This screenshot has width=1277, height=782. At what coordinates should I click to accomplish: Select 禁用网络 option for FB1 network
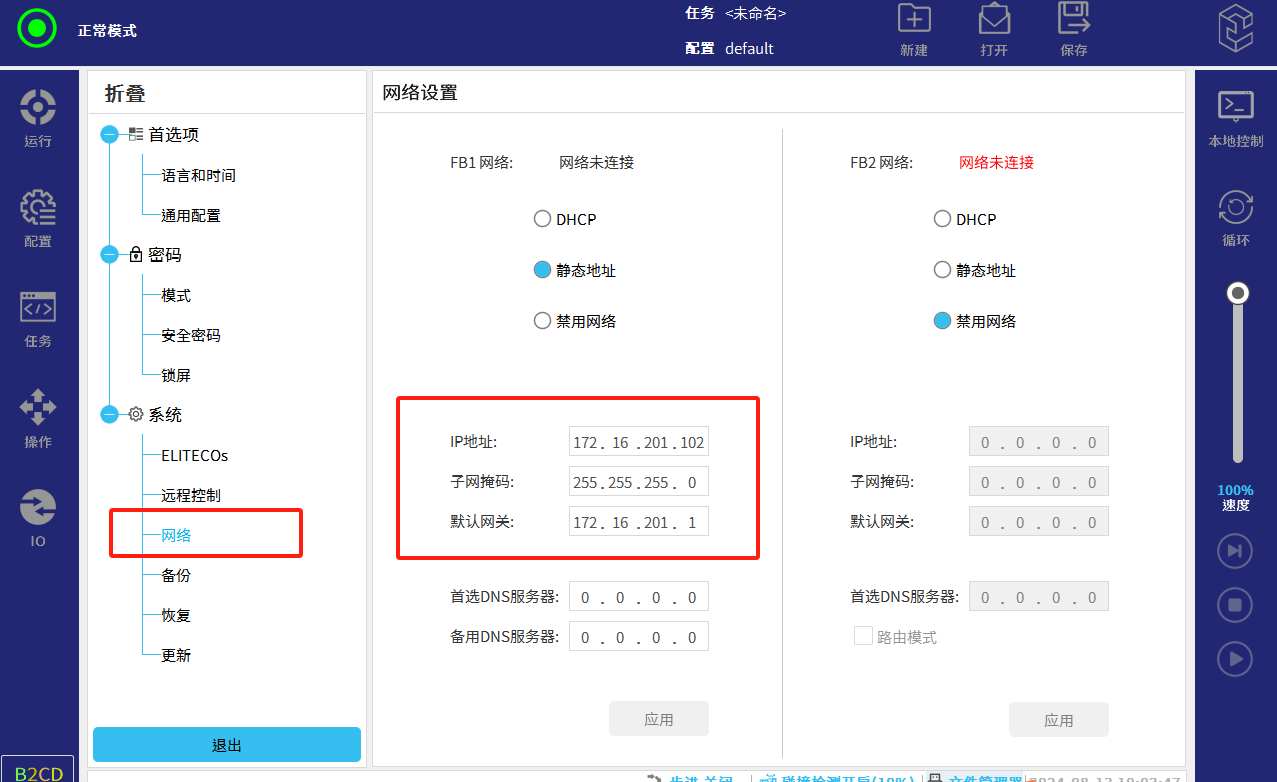542,321
